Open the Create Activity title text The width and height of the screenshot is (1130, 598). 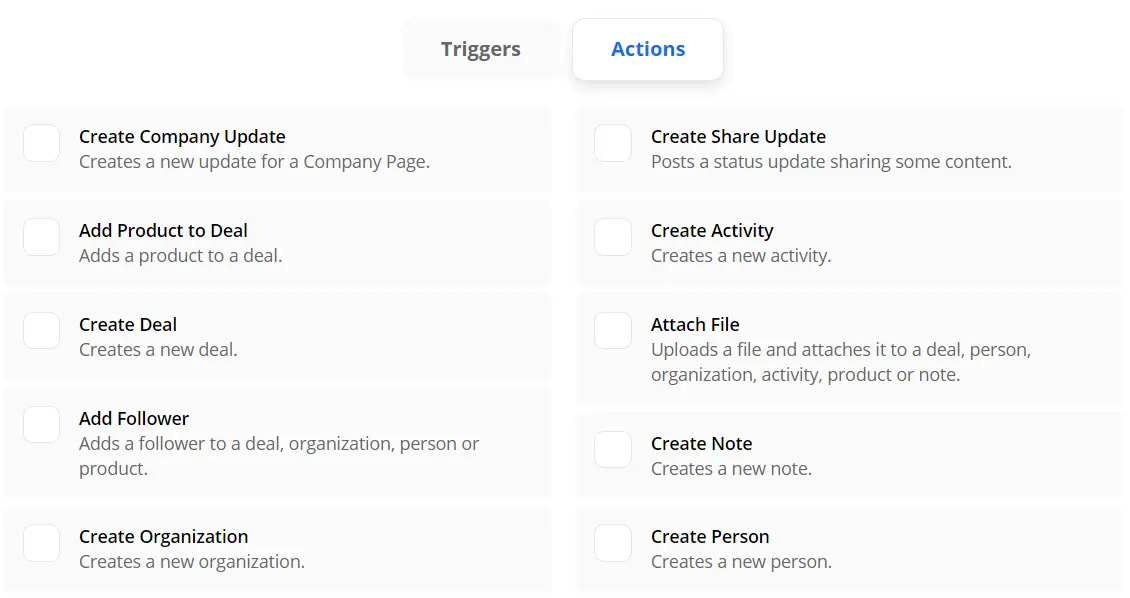[712, 231]
